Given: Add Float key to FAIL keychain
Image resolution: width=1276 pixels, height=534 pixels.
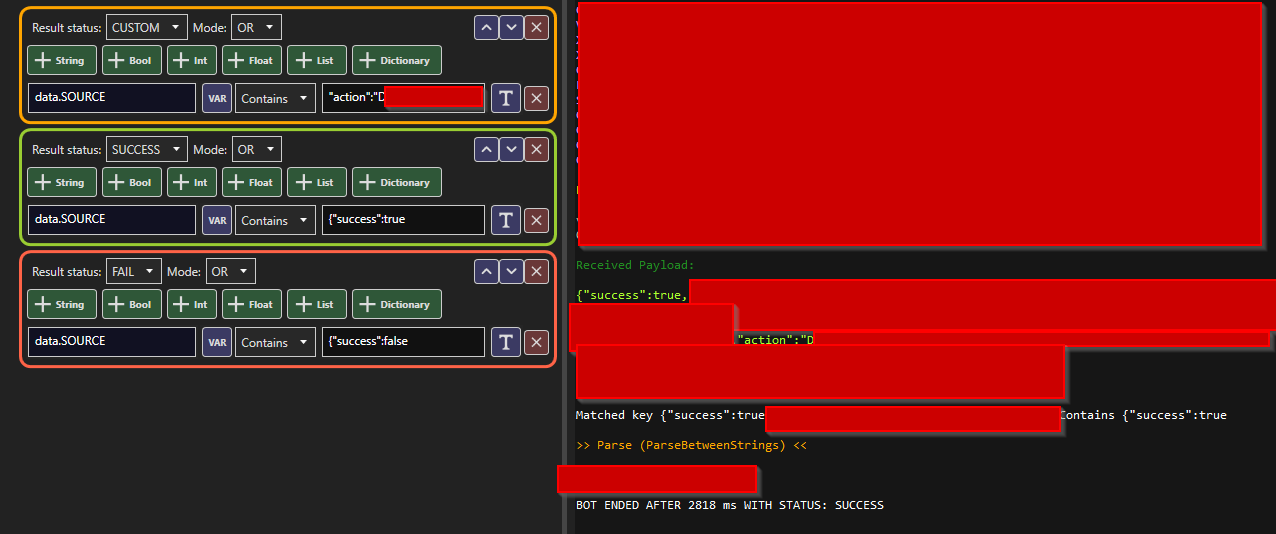Looking at the screenshot, I should click(x=252, y=304).
